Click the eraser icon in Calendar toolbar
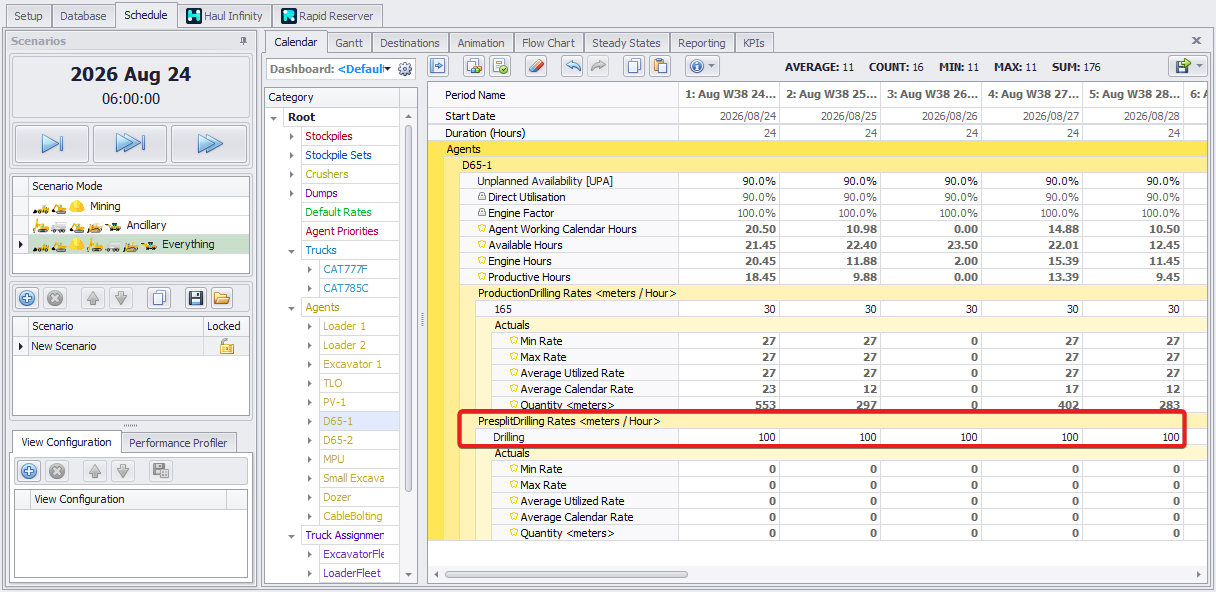This screenshot has height=592, width=1216. 536,67
